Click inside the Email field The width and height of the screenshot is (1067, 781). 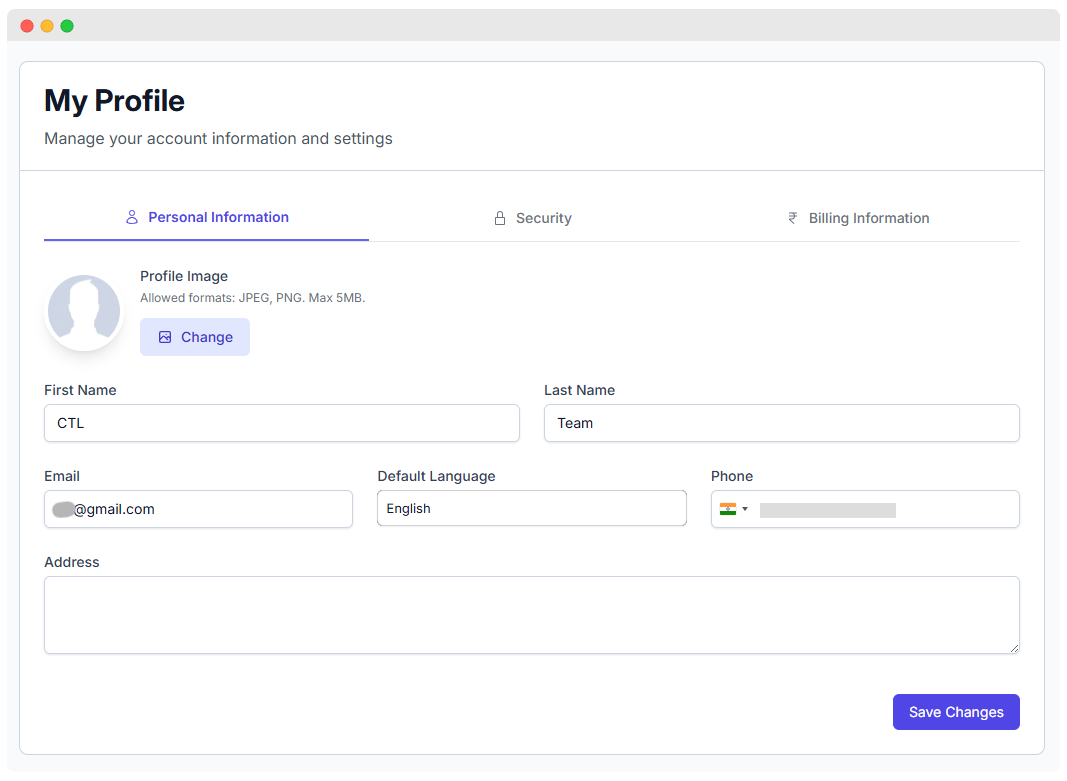click(198, 509)
